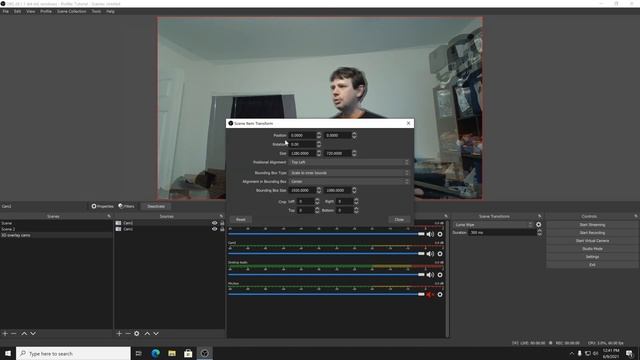The width and height of the screenshot is (640, 360).
Task: Move the selected source down with the Sources down arrow
Action: point(156,333)
